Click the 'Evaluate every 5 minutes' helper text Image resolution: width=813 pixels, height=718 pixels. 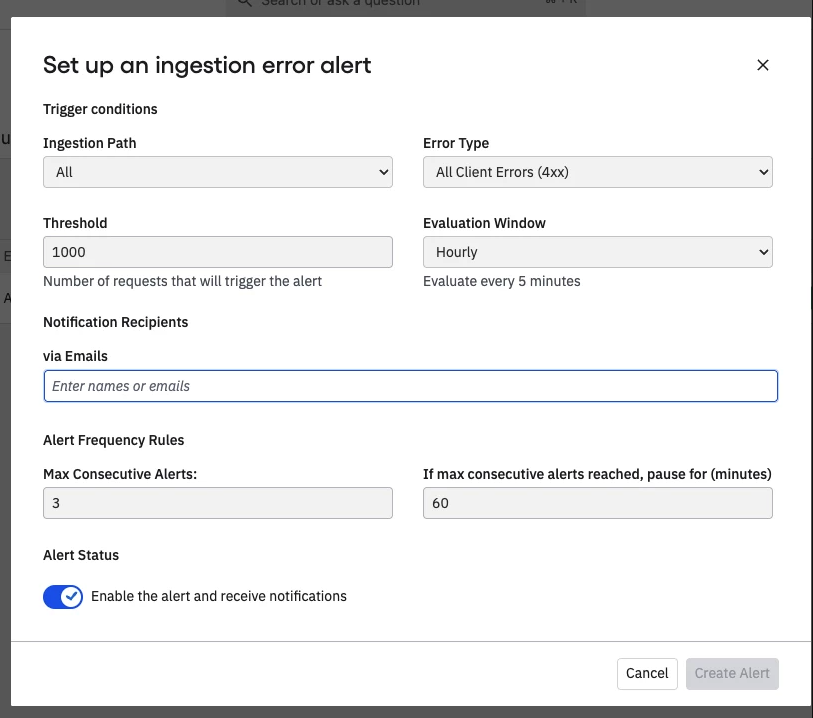click(501, 281)
